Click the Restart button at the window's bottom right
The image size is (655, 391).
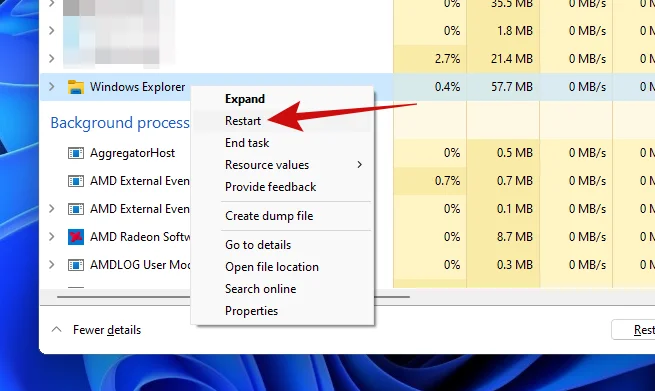633,330
